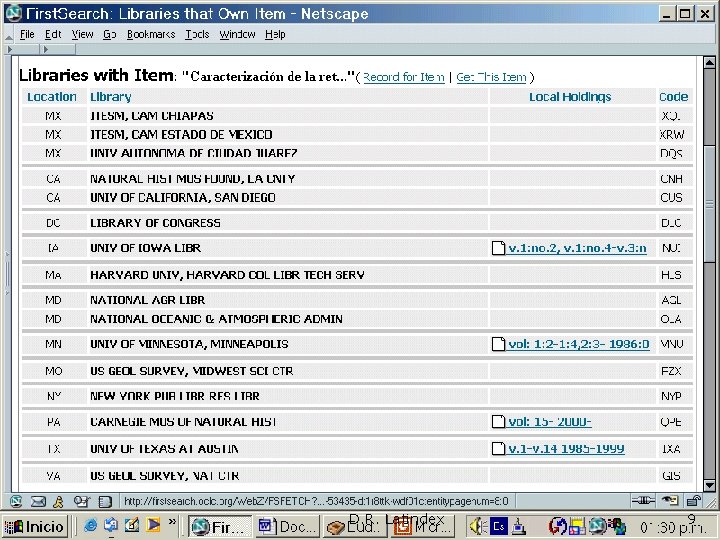
Task: Click the Iowa local holdings document icon
Action: tap(498, 248)
